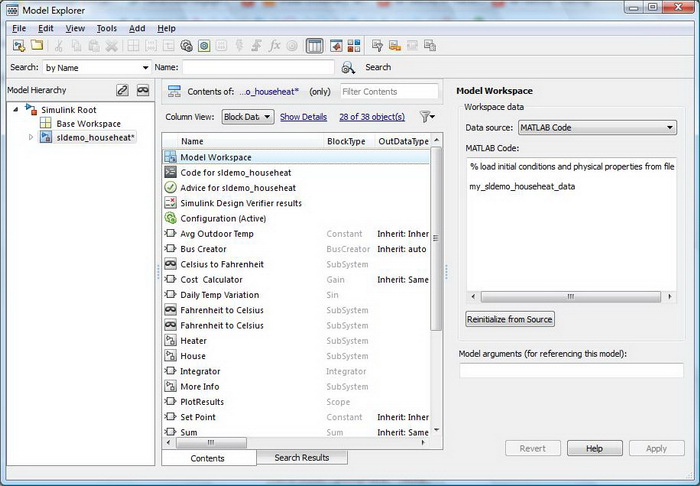Click the Apply button
The width and height of the screenshot is (700, 486).
pyautogui.click(x=656, y=449)
